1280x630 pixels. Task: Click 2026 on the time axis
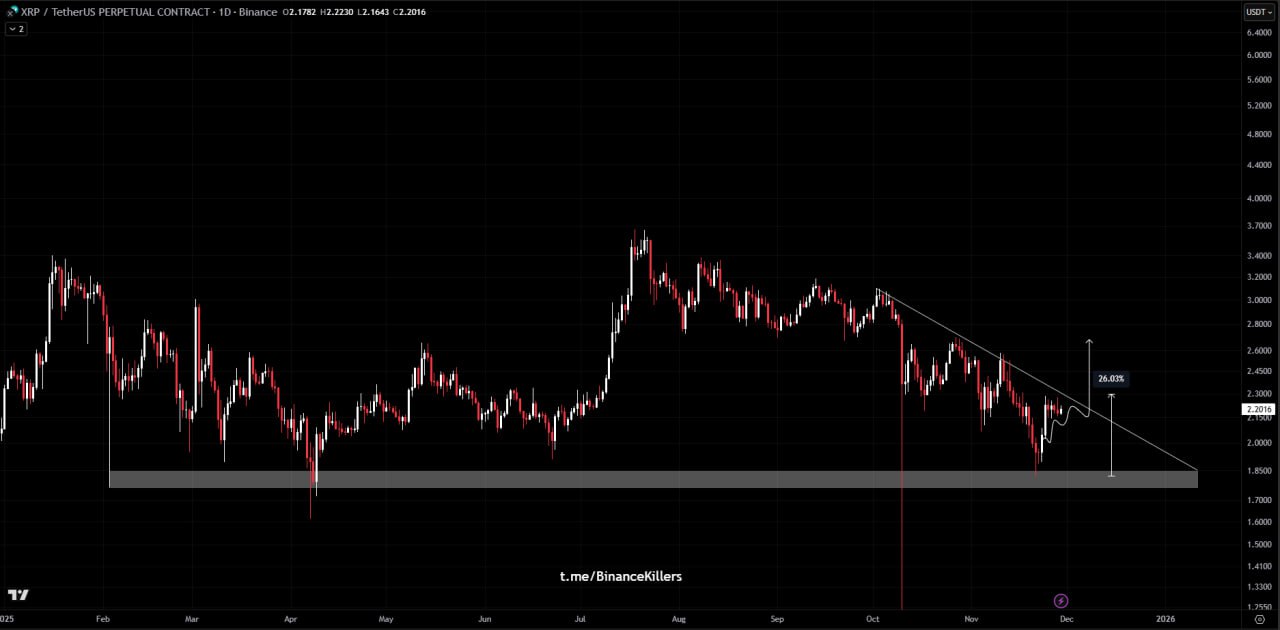(x=1166, y=619)
